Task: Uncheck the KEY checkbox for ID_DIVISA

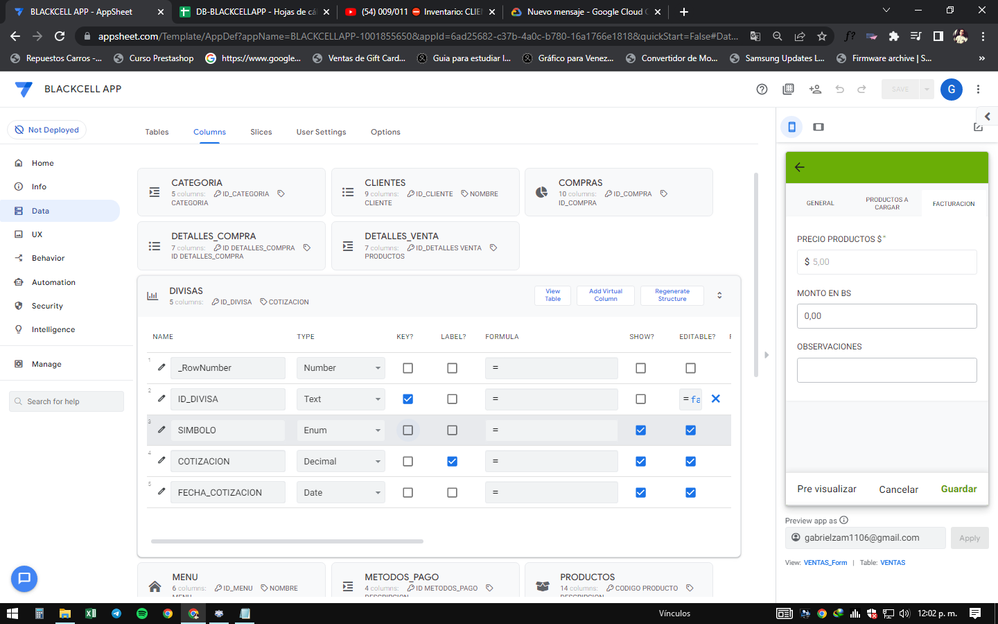Action: point(407,399)
